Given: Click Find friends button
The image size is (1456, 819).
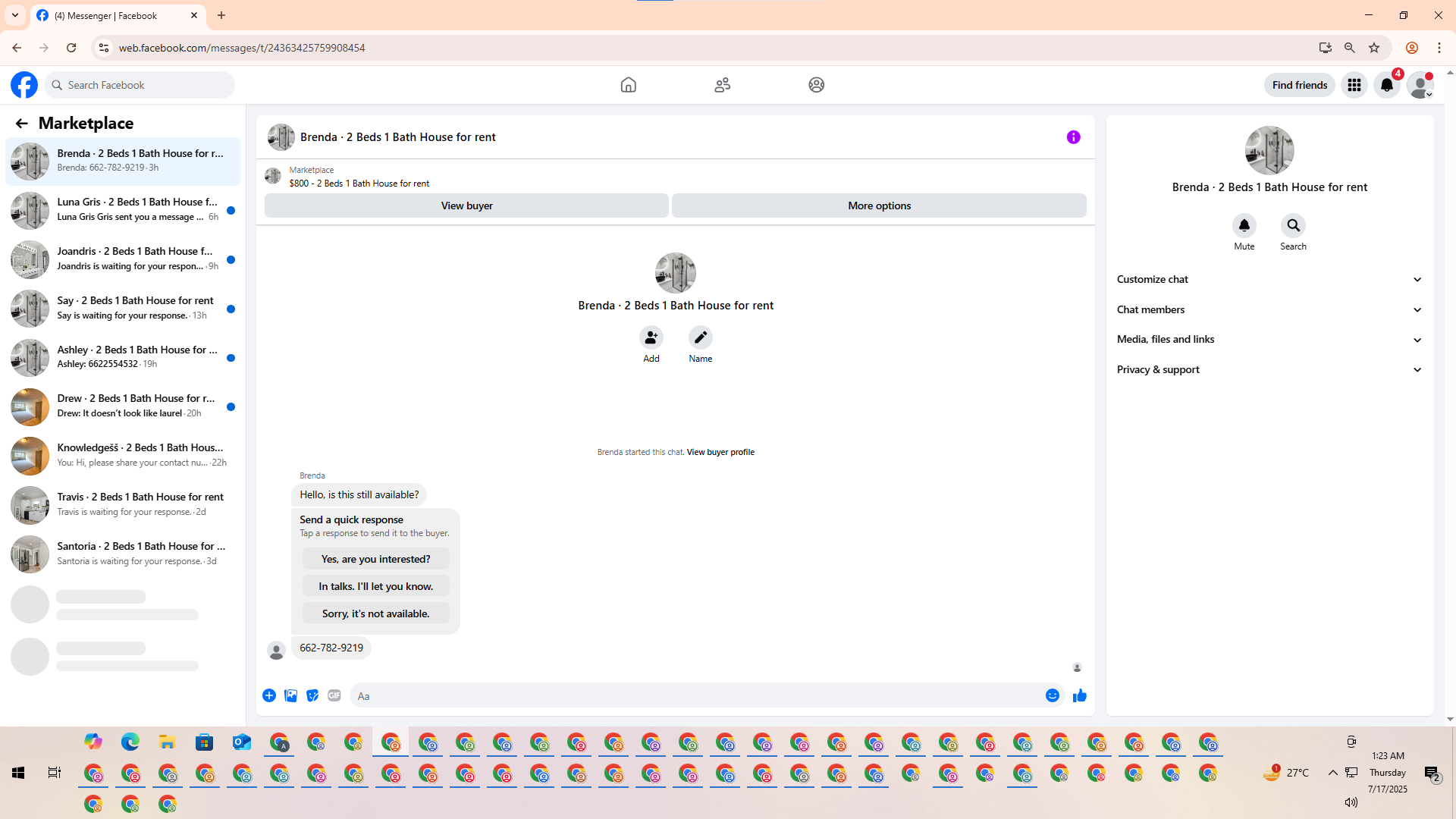Looking at the screenshot, I should (1300, 85).
